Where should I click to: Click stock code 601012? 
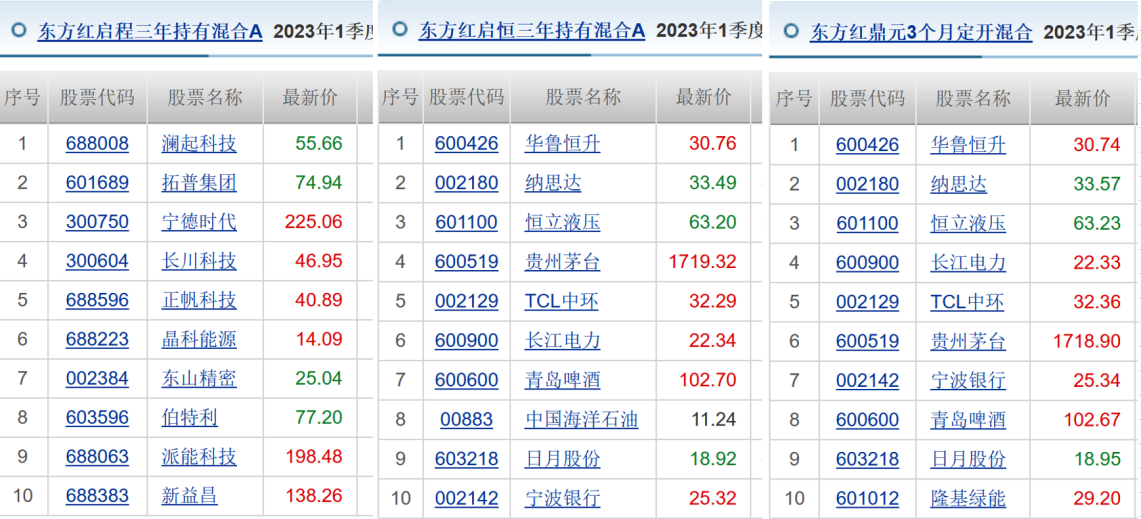[x=867, y=499]
